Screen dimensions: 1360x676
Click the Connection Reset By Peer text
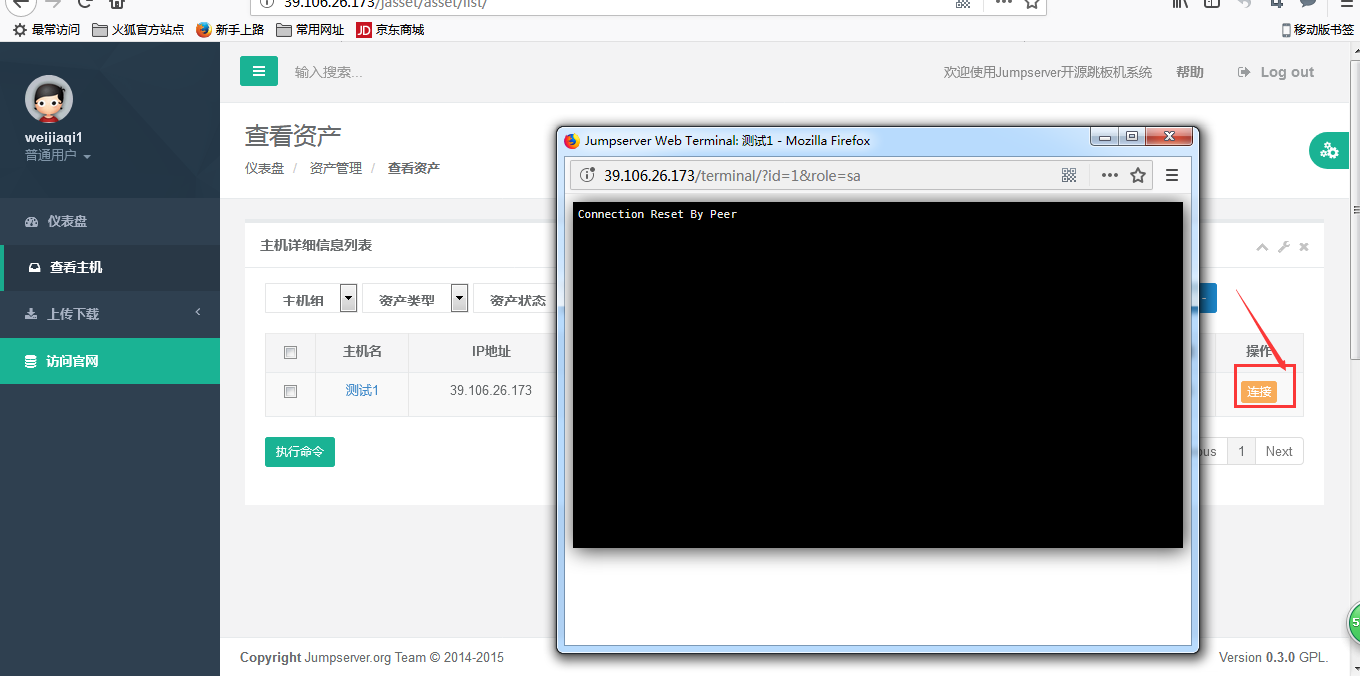coord(657,214)
